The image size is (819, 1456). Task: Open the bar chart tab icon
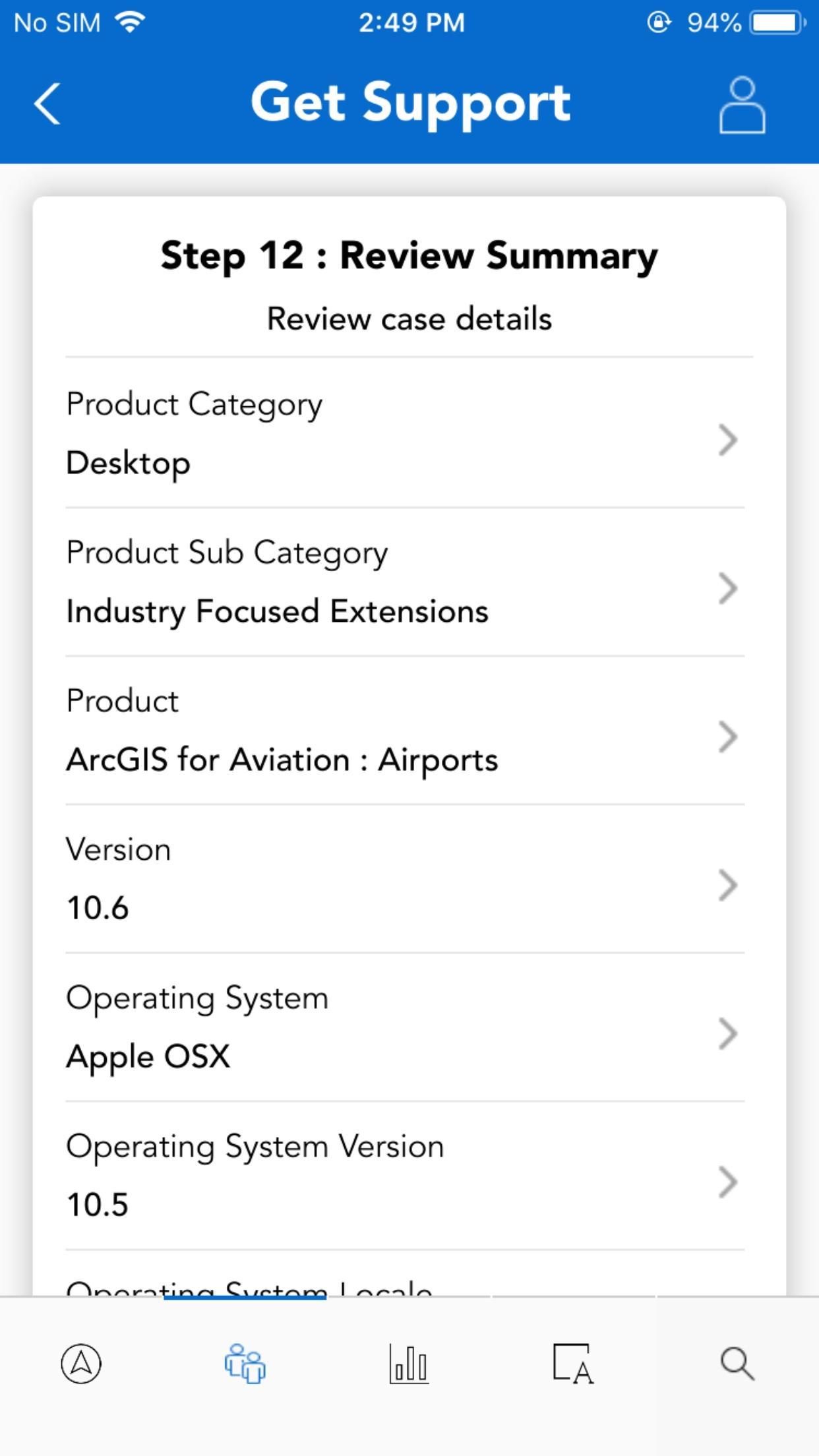tap(409, 1364)
